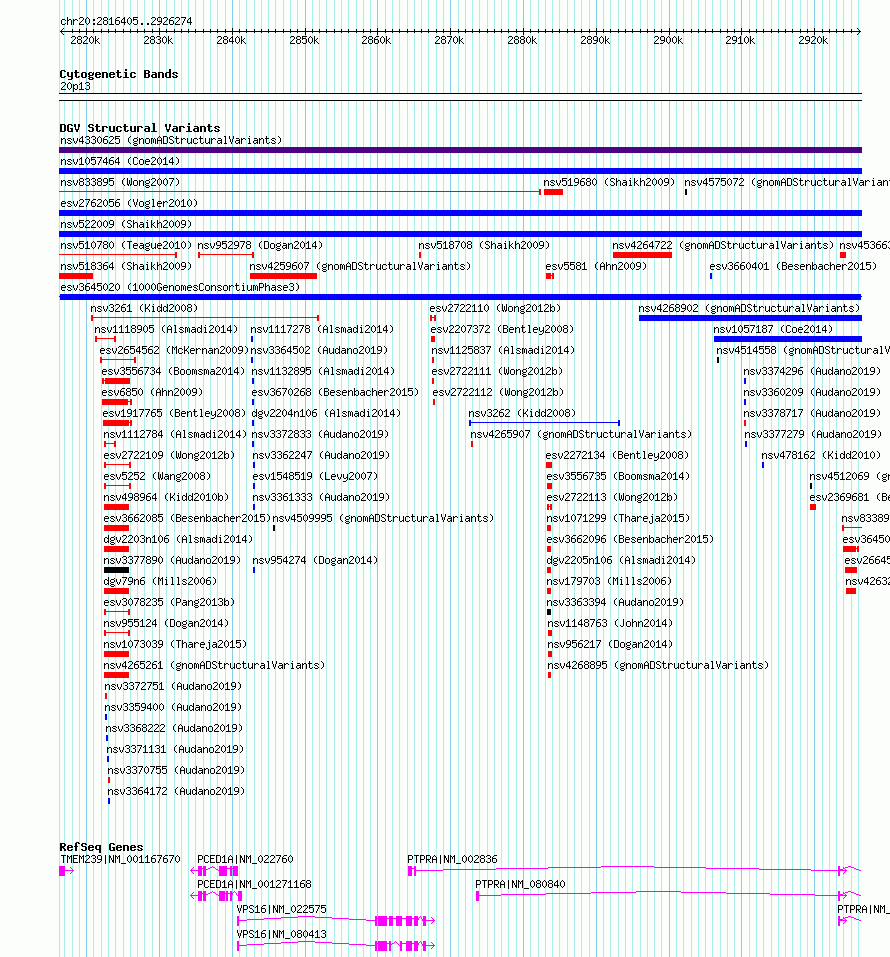Select esv3556734 (Boomsma2014) label
890x957 pixels.
point(173,371)
